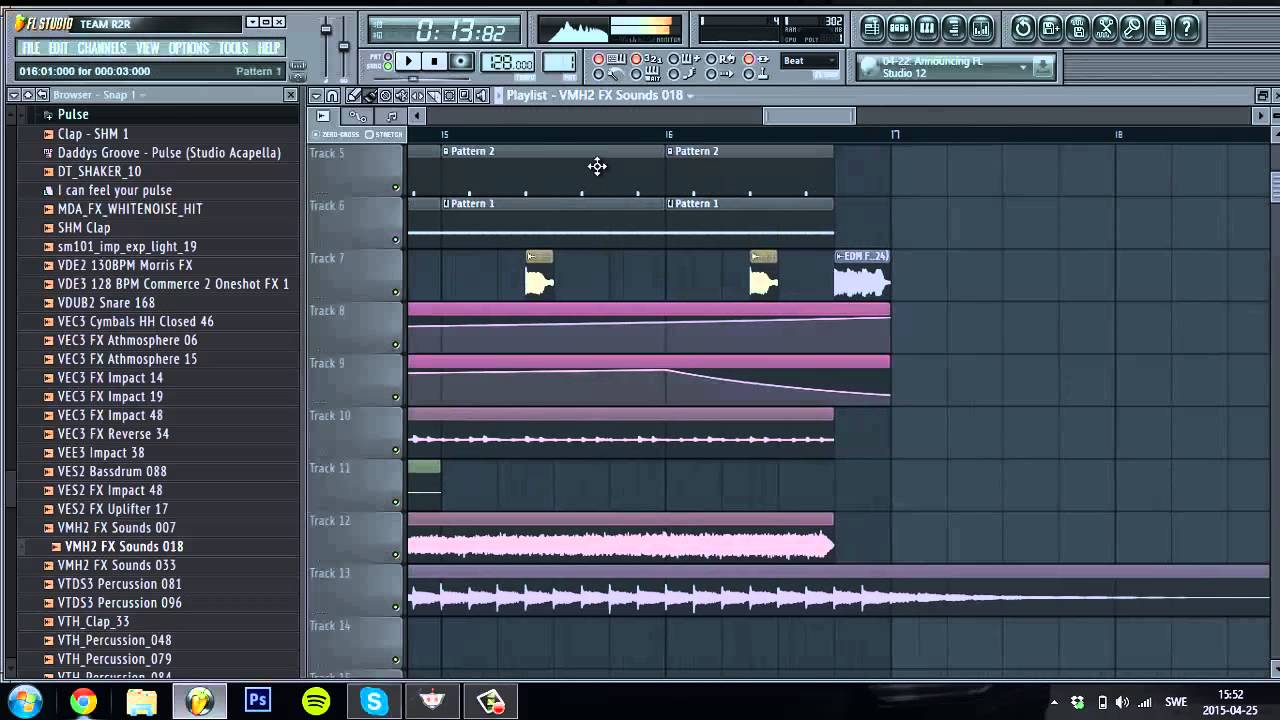Open the FILE menu

click(31, 48)
